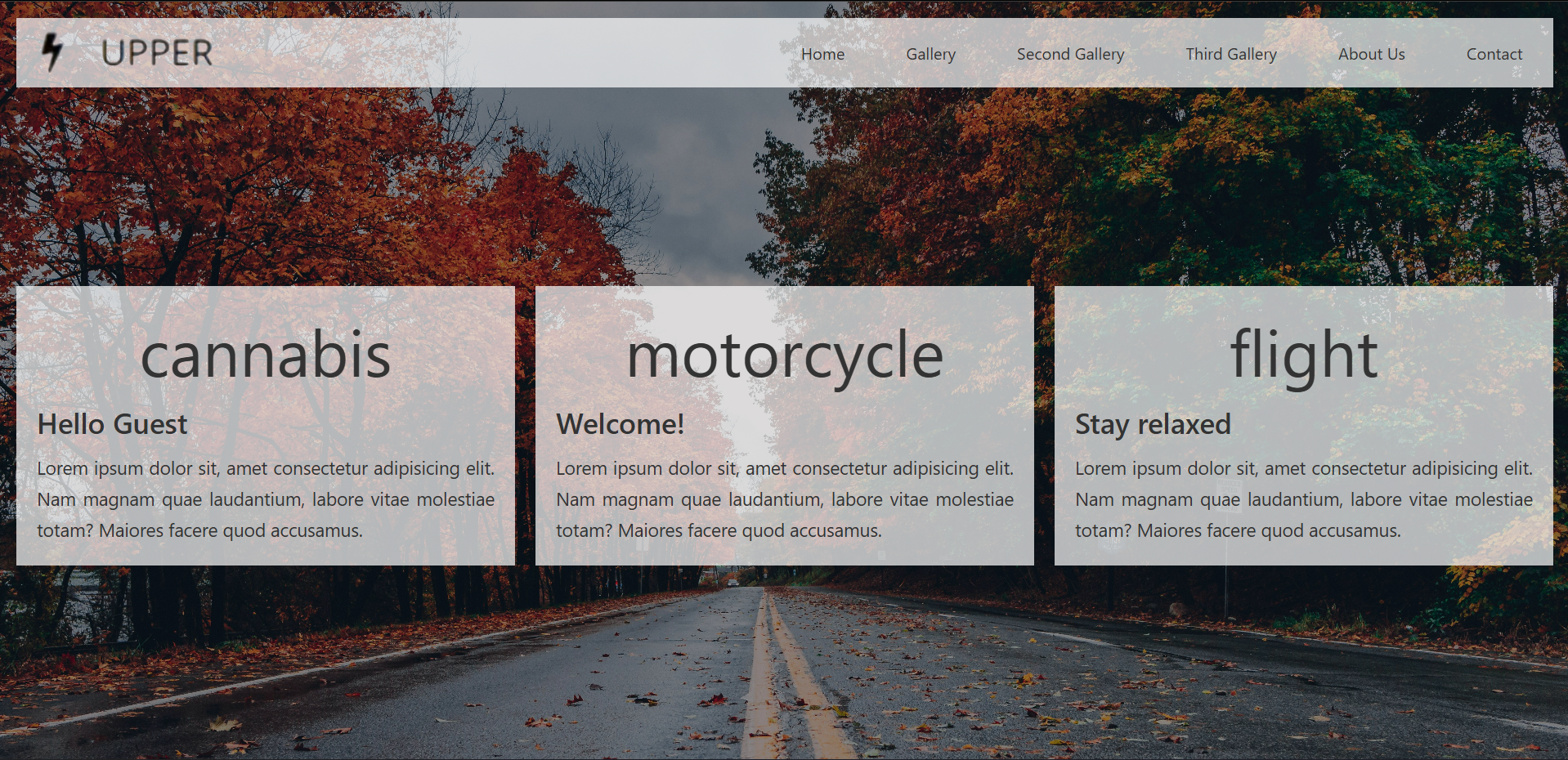The image size is (1568, 760).
Task: Click the large 'cannabis' card title
Action: pos(266,355)
